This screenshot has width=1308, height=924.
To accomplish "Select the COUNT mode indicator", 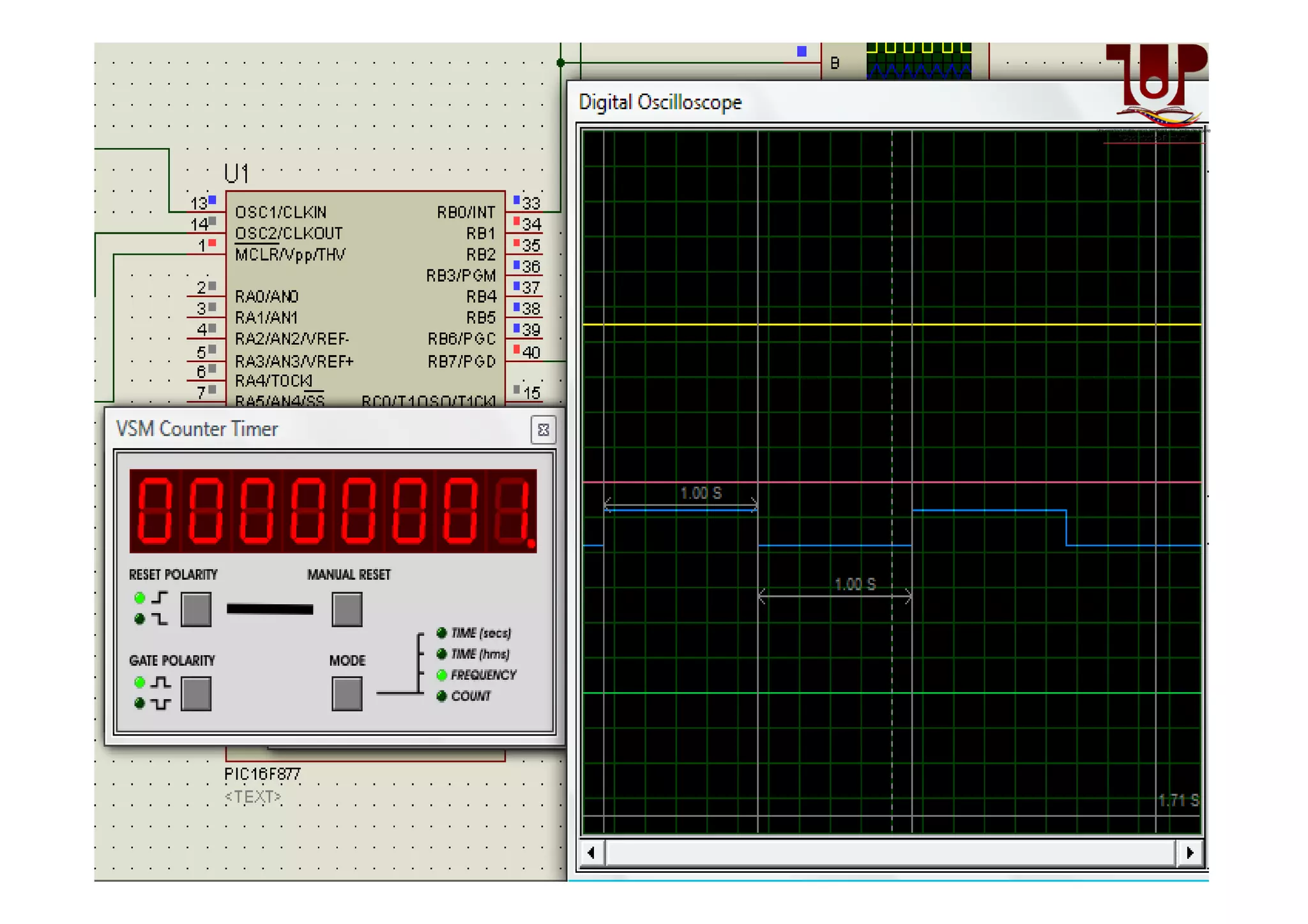I will [x=441, y=696].
